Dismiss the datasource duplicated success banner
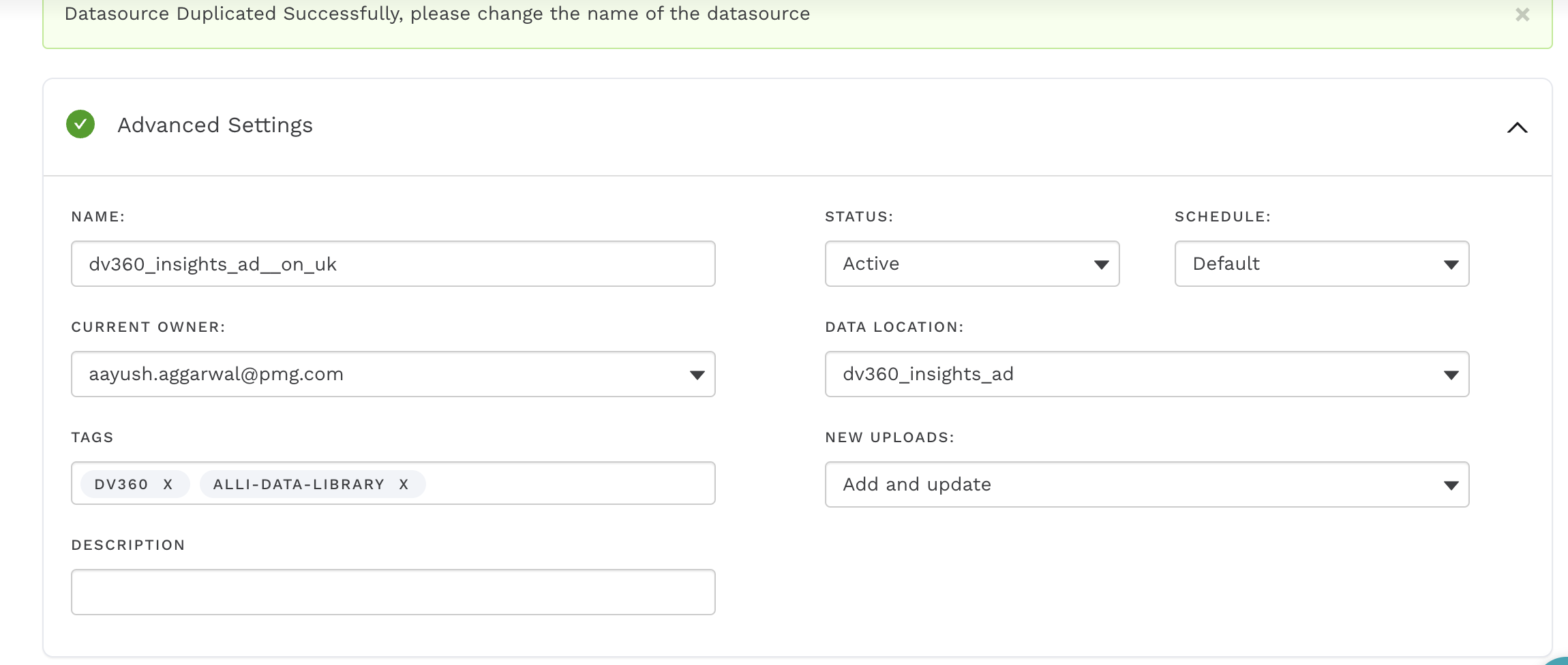Viewport: 1568px width, 665px height. (1522, 14)
